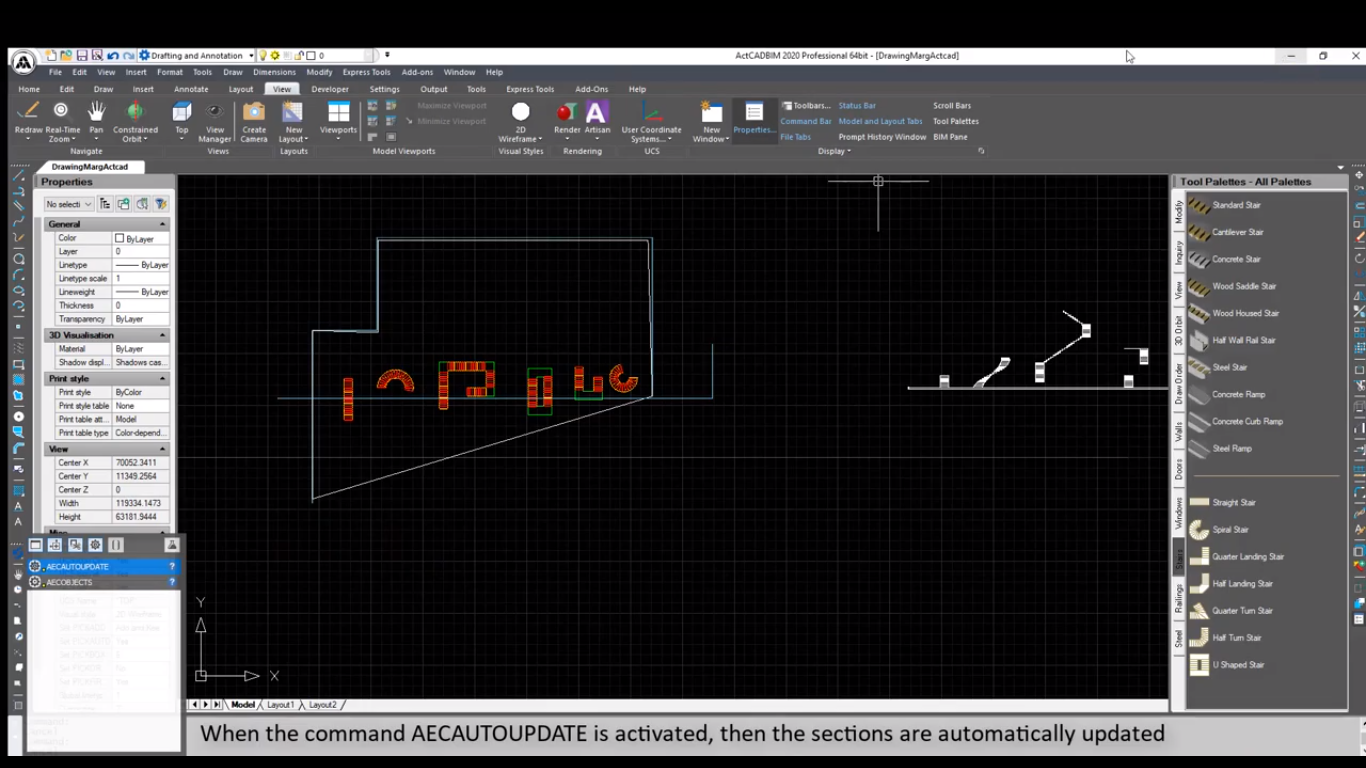Click the Linetype scale value field
The image size is (1366, 768).
point(140,279)
